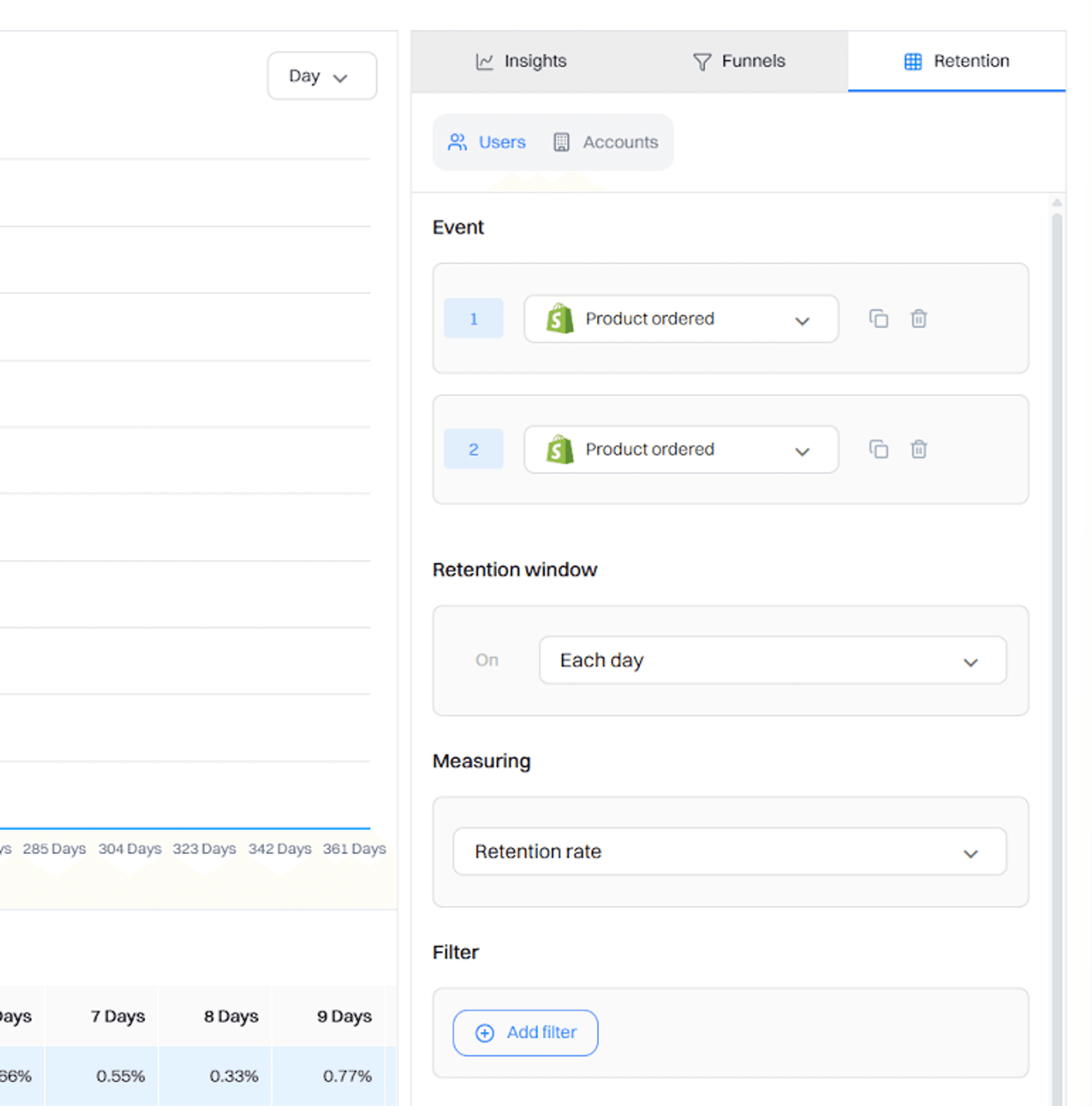Switch to the Funnels tab
This screenshot has height=1106, width=1092.
pos(738,61)
